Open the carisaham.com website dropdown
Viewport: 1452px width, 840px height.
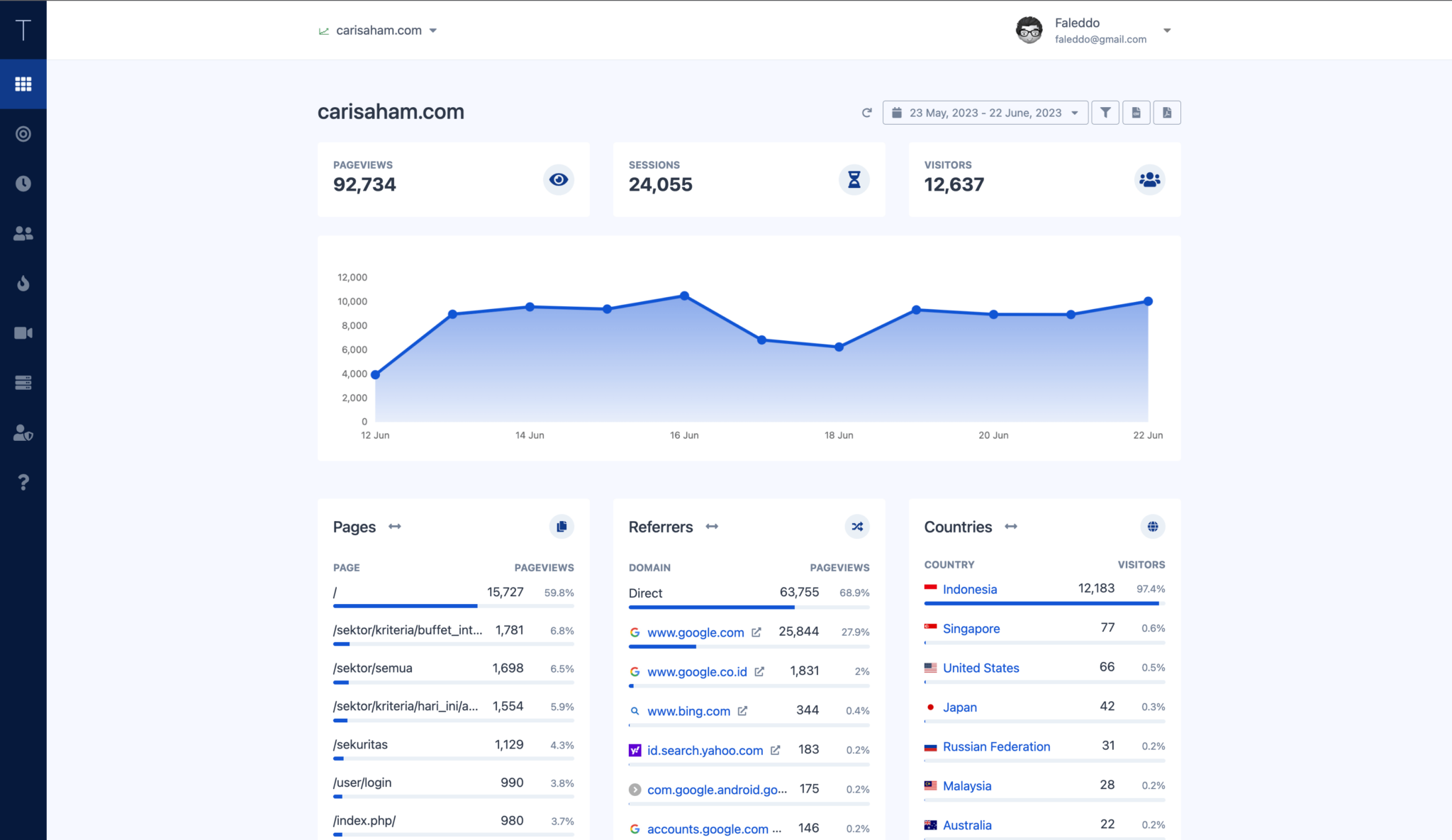click(x=379, y=30)
